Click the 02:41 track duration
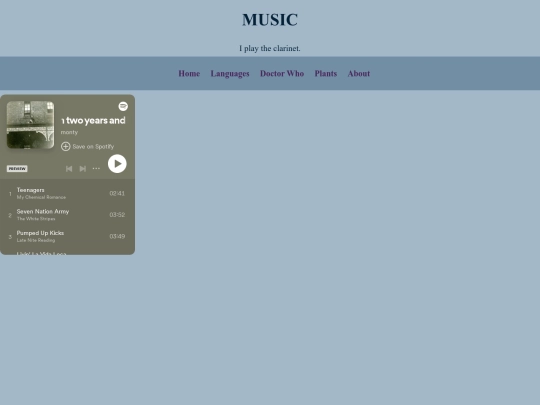Screen dimensions: 540x405 [x=117, y=193]
